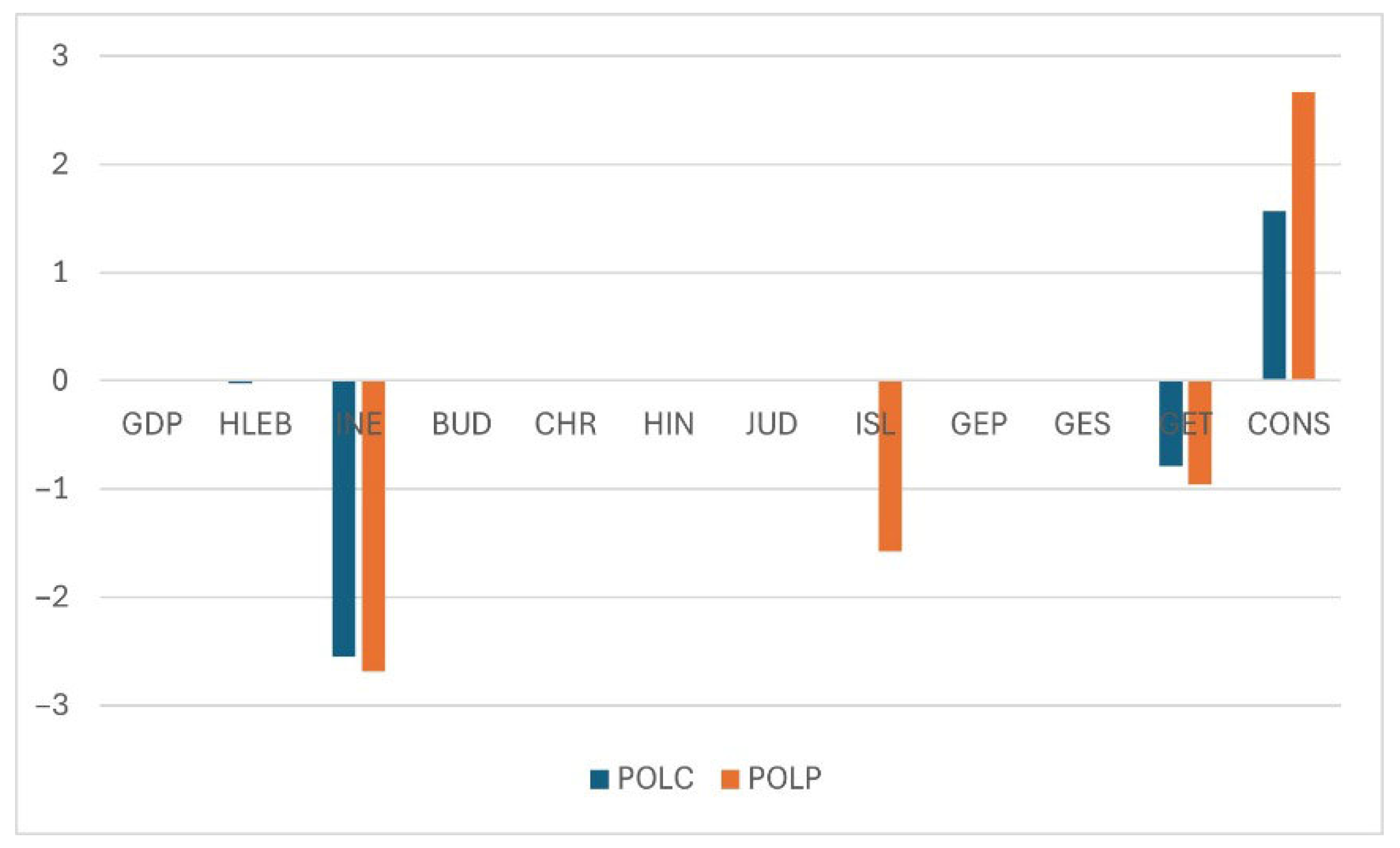Click the y-axis value 3 label
Image resolution: width=1400 pixels, height=848 pixels.
pyautogui.click(x=60, y=56)
